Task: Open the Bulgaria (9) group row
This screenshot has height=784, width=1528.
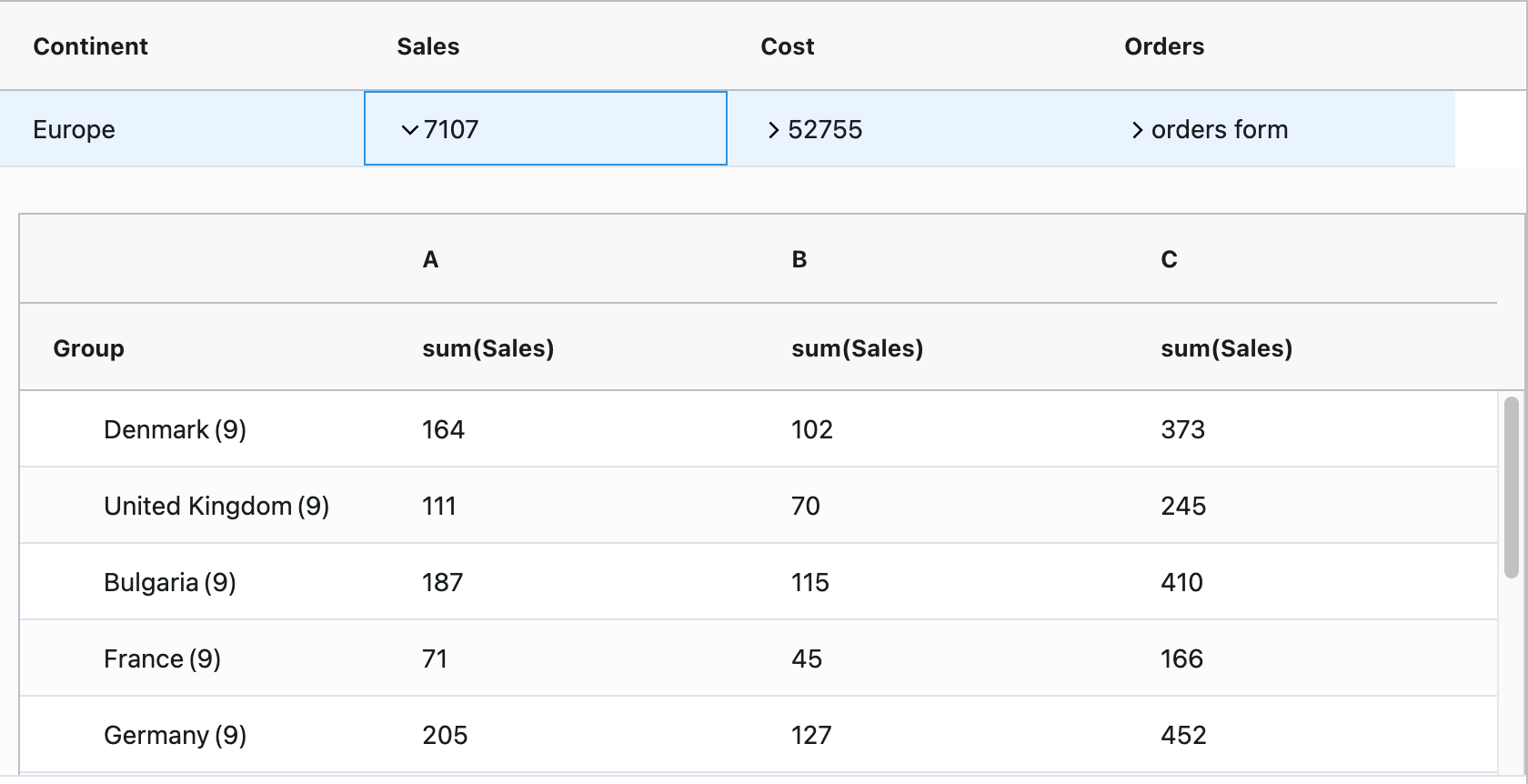Action: [x=169, y=582]
